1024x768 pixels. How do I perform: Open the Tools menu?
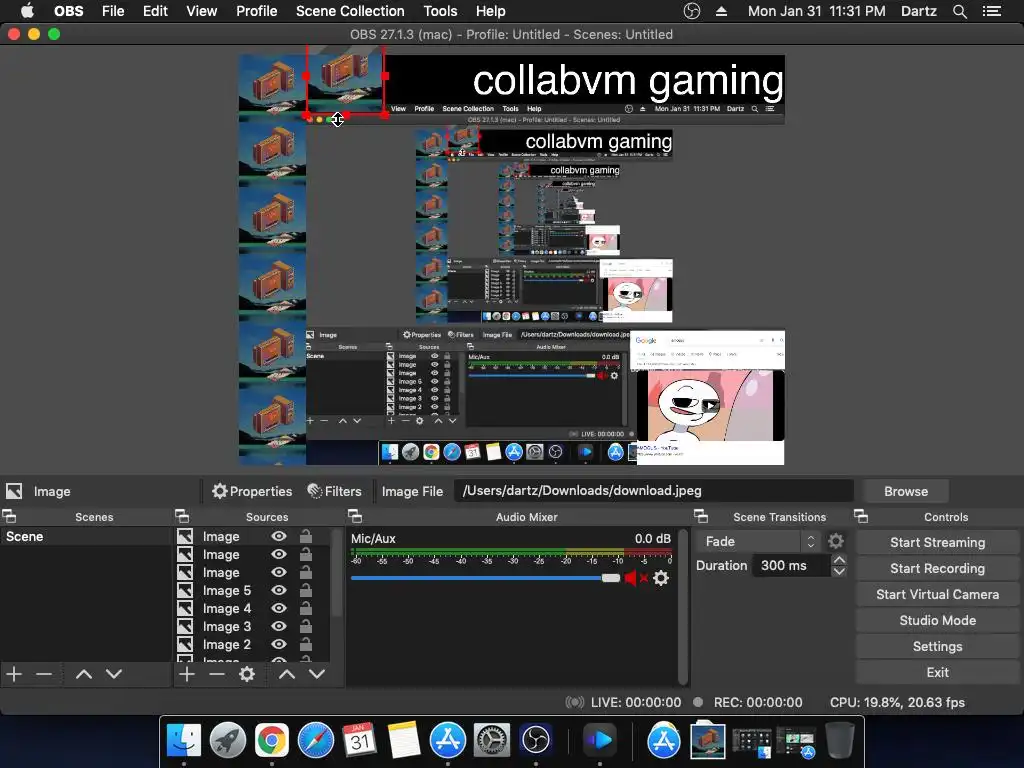(440, 11)
